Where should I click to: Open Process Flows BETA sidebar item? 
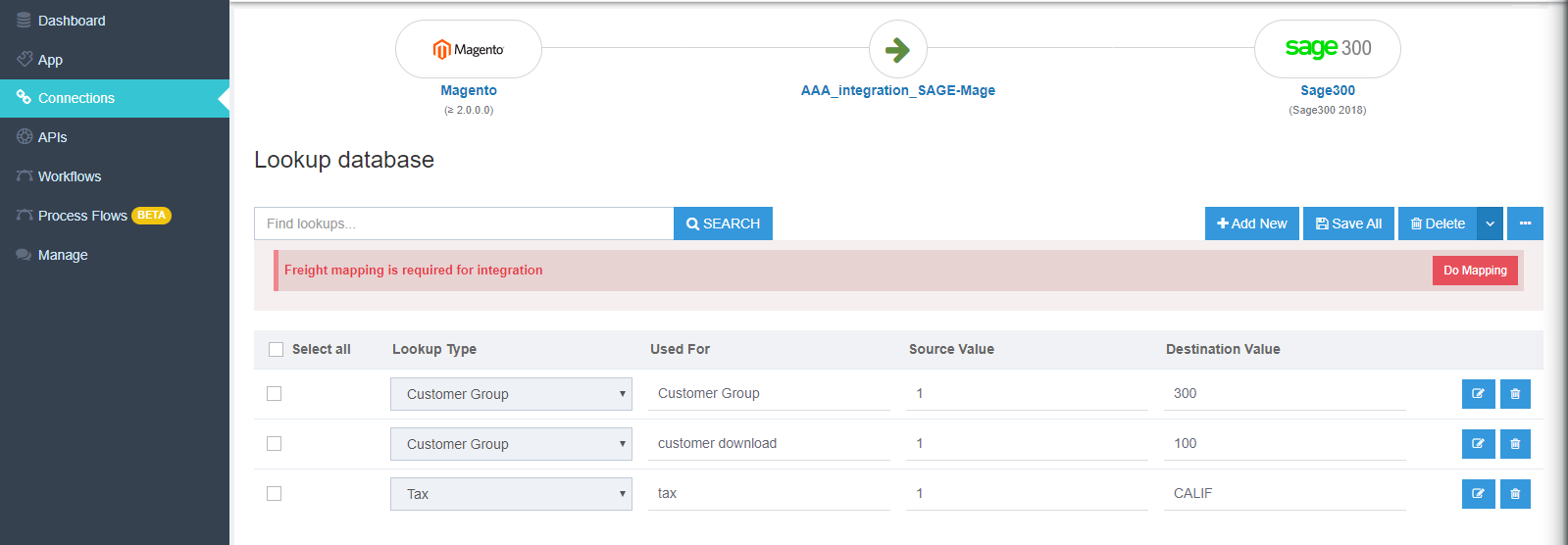[115, 216]
